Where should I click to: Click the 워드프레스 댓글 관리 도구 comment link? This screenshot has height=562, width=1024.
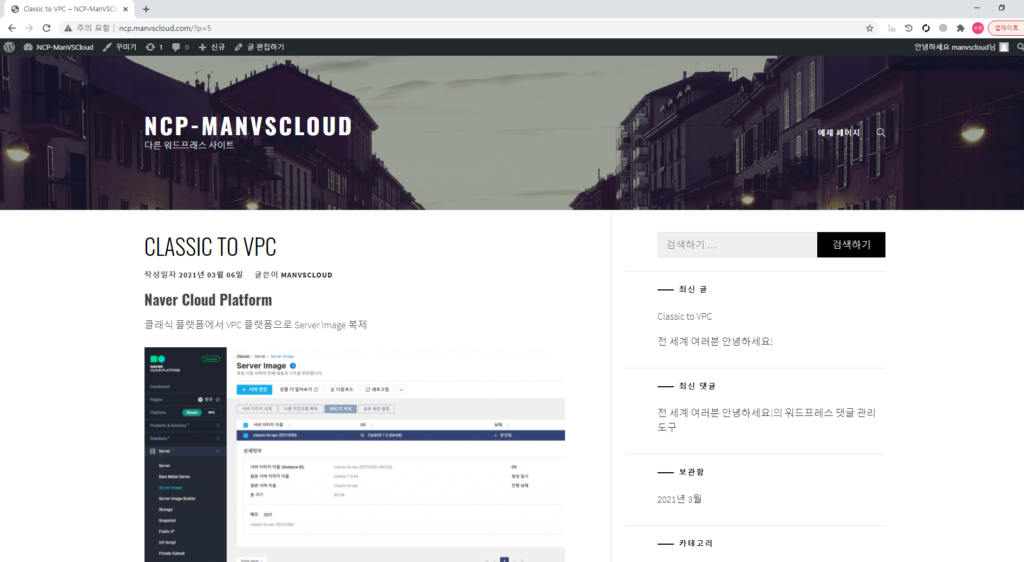(766, 420)
